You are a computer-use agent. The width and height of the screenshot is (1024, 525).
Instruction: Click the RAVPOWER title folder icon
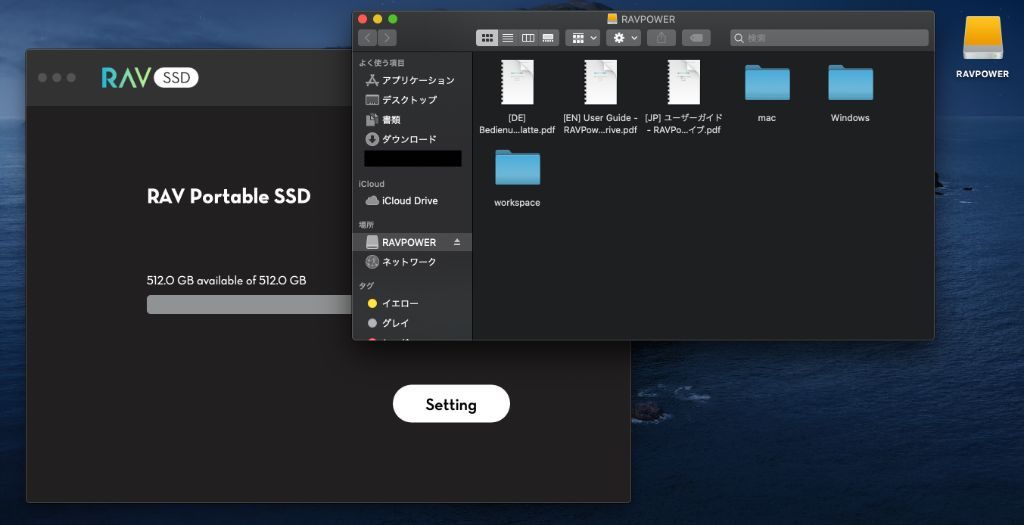click(612, 19)
